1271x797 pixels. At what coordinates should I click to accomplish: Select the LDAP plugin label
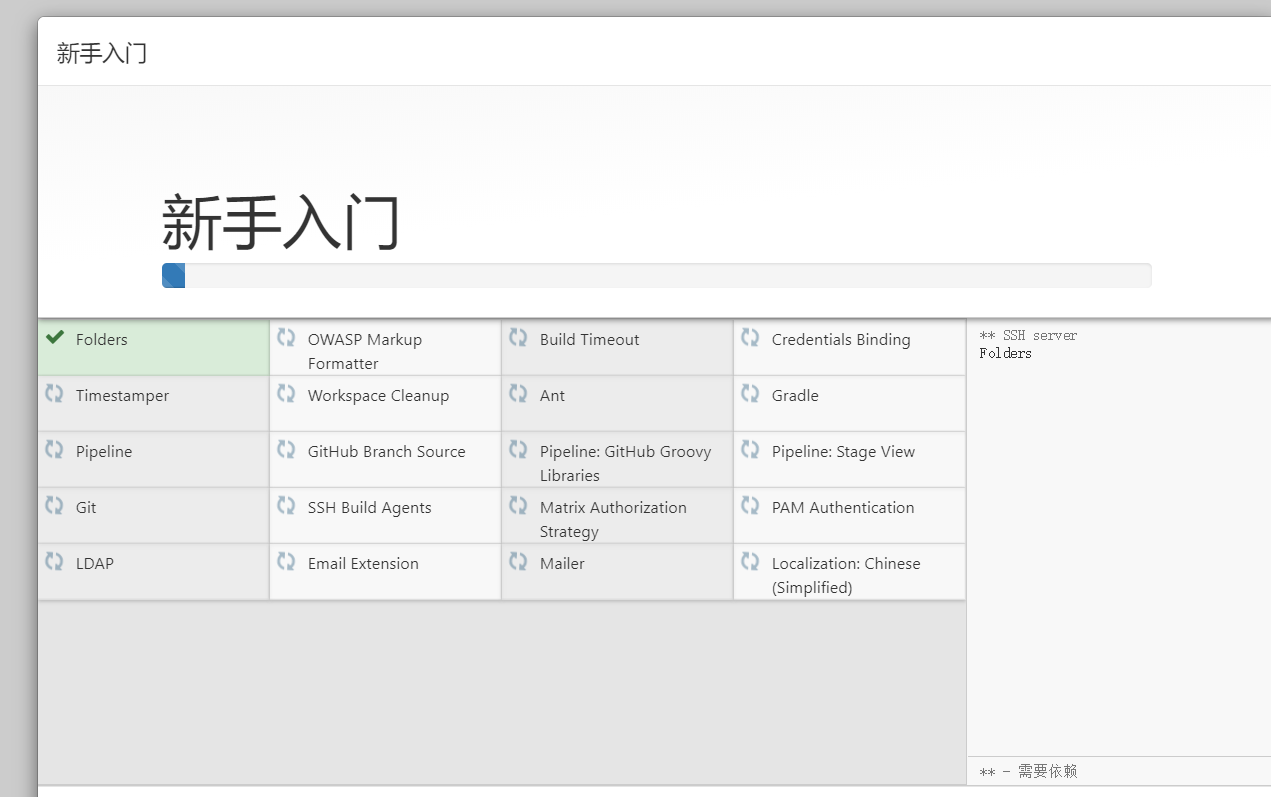[95, 564]
